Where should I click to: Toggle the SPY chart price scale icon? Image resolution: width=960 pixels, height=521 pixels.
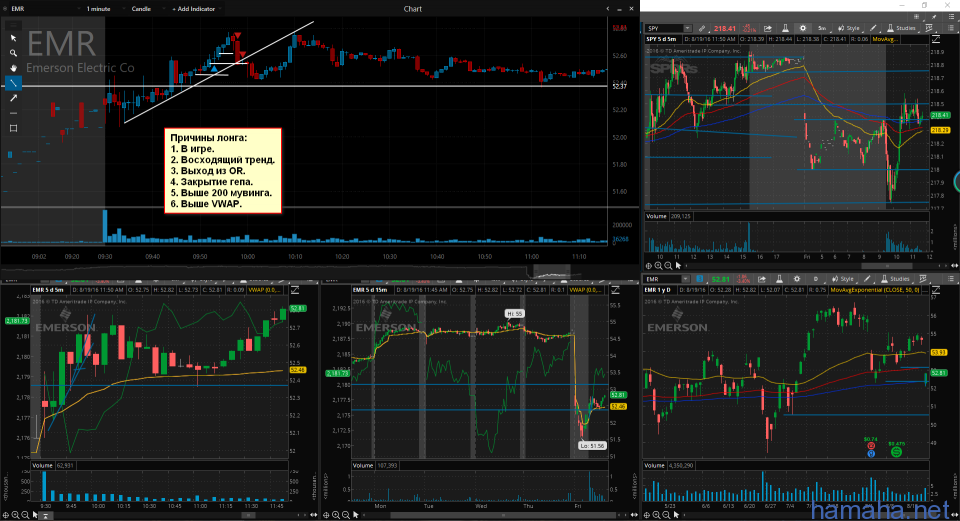(936, 39)
